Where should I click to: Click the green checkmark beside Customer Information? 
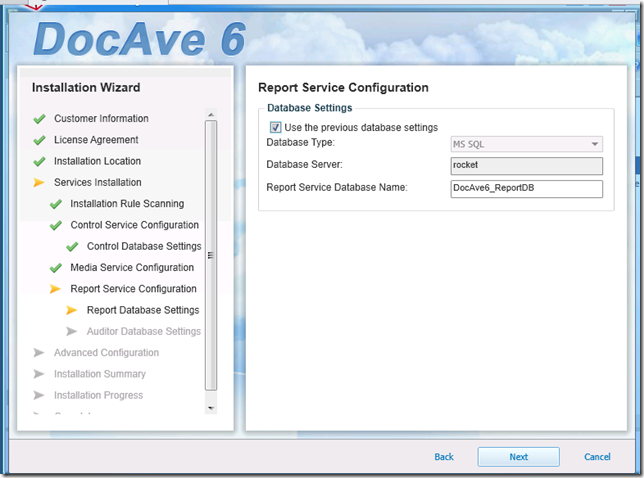(39, 119)
